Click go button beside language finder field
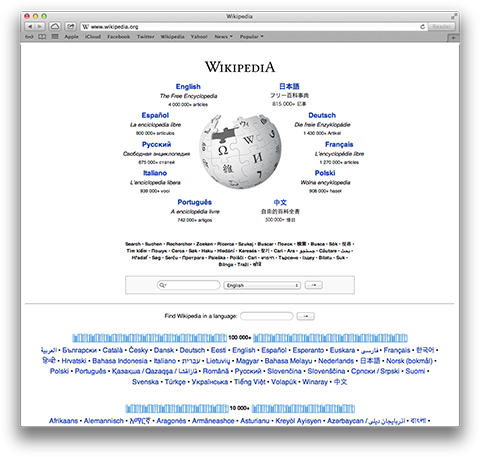The width and height of the screenshot is (480, 457). (306, 316)
